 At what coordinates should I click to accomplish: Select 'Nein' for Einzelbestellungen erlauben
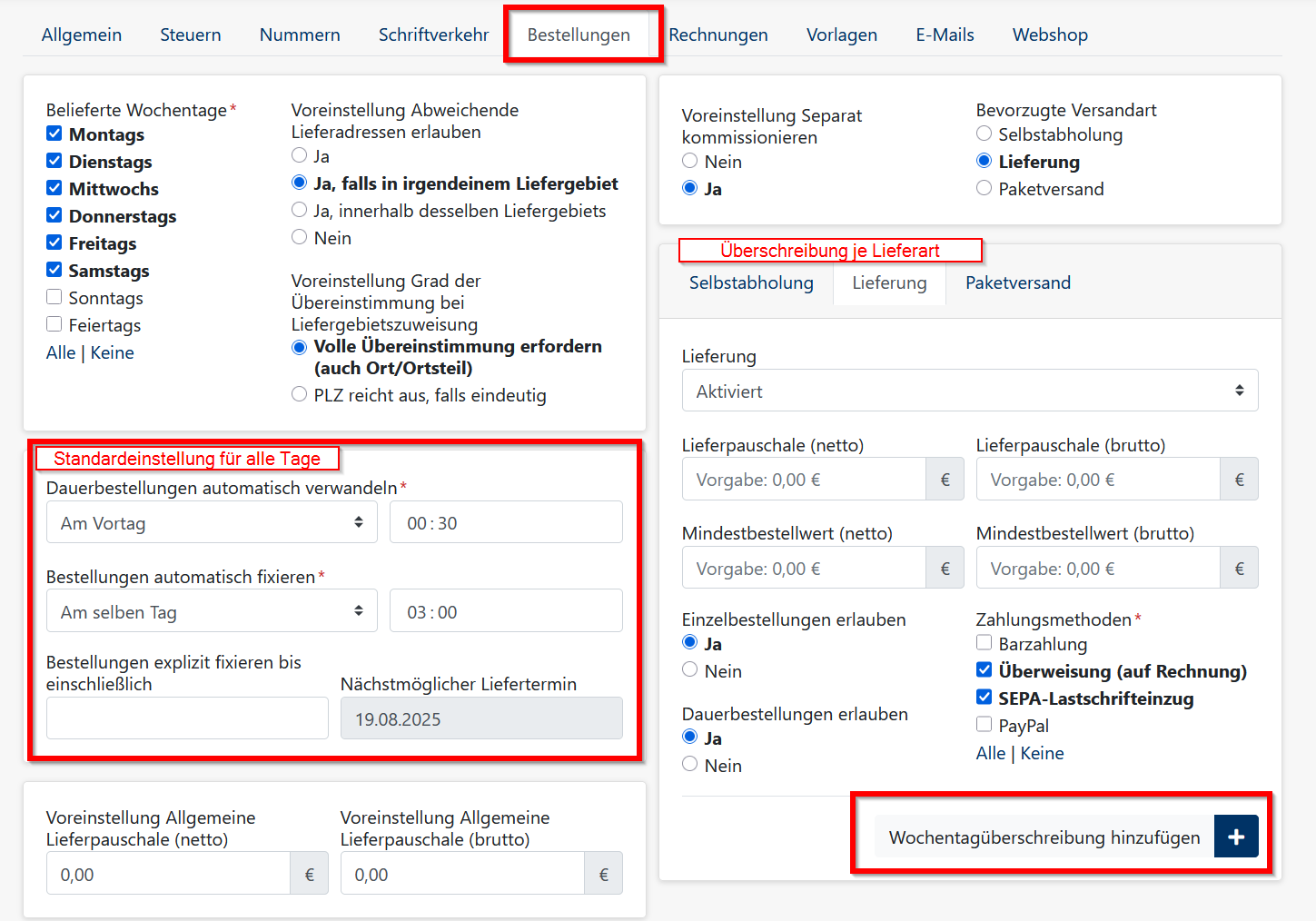tap(689, 670)
